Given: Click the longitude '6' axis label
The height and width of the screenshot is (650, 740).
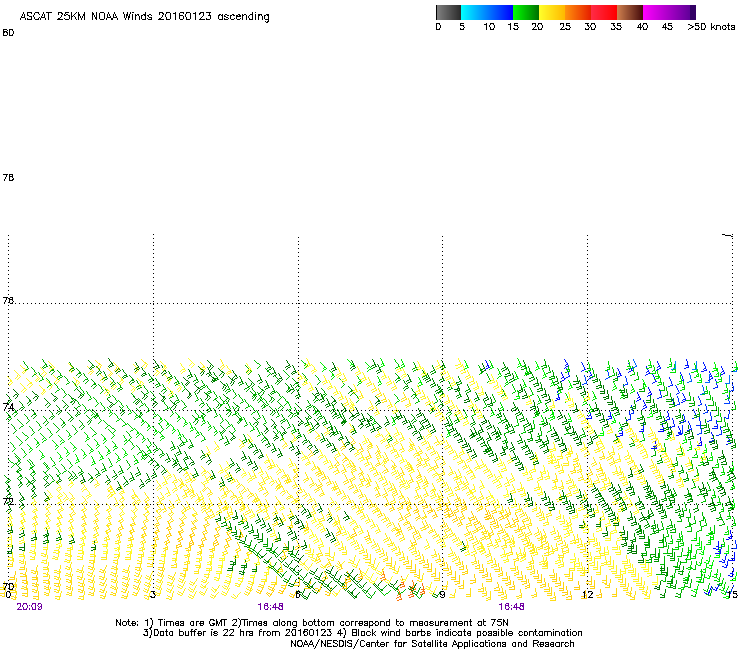Looking at the screenshot, I should click(x=298, y=595).
